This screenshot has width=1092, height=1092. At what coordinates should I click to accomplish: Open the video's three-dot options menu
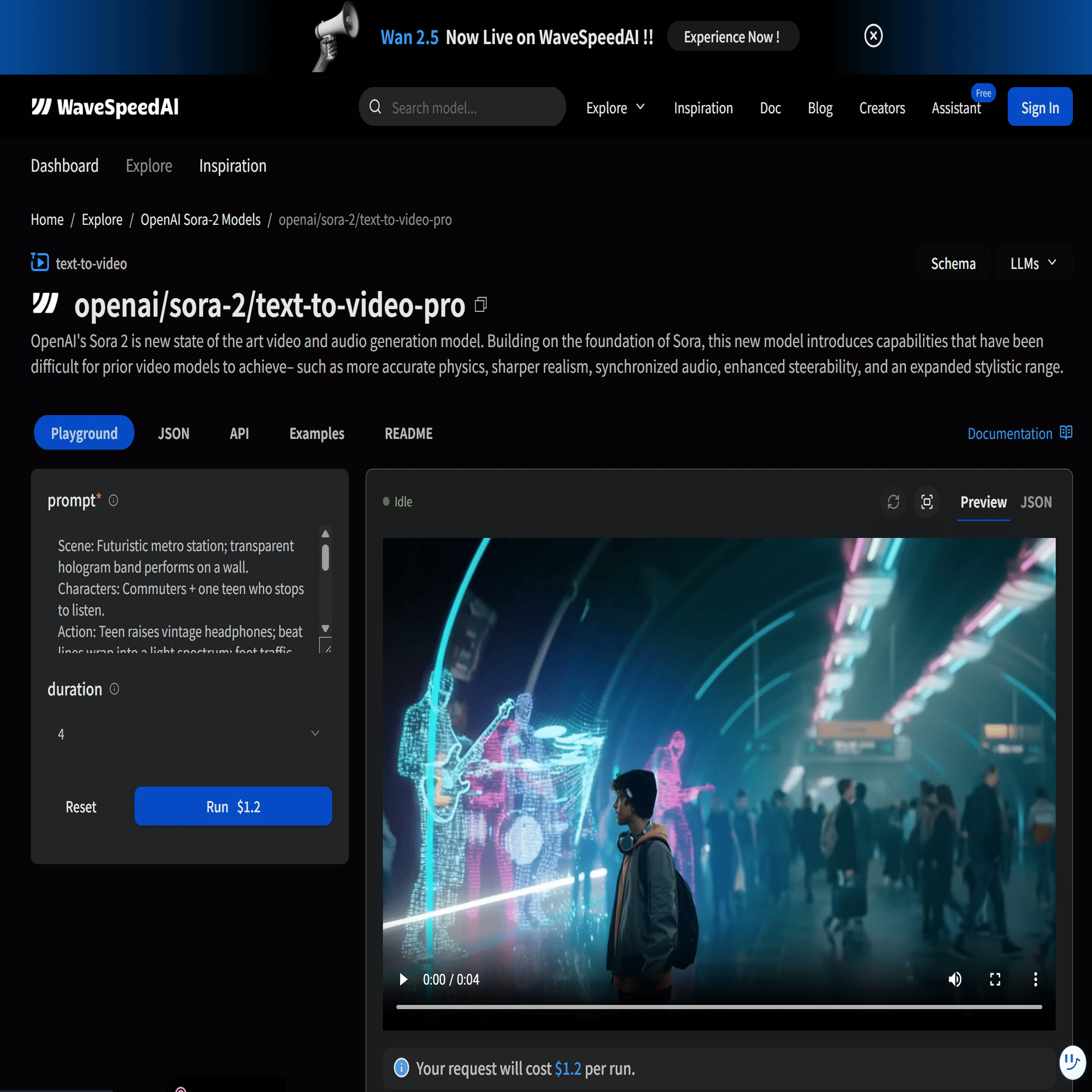pos(1035,979)
